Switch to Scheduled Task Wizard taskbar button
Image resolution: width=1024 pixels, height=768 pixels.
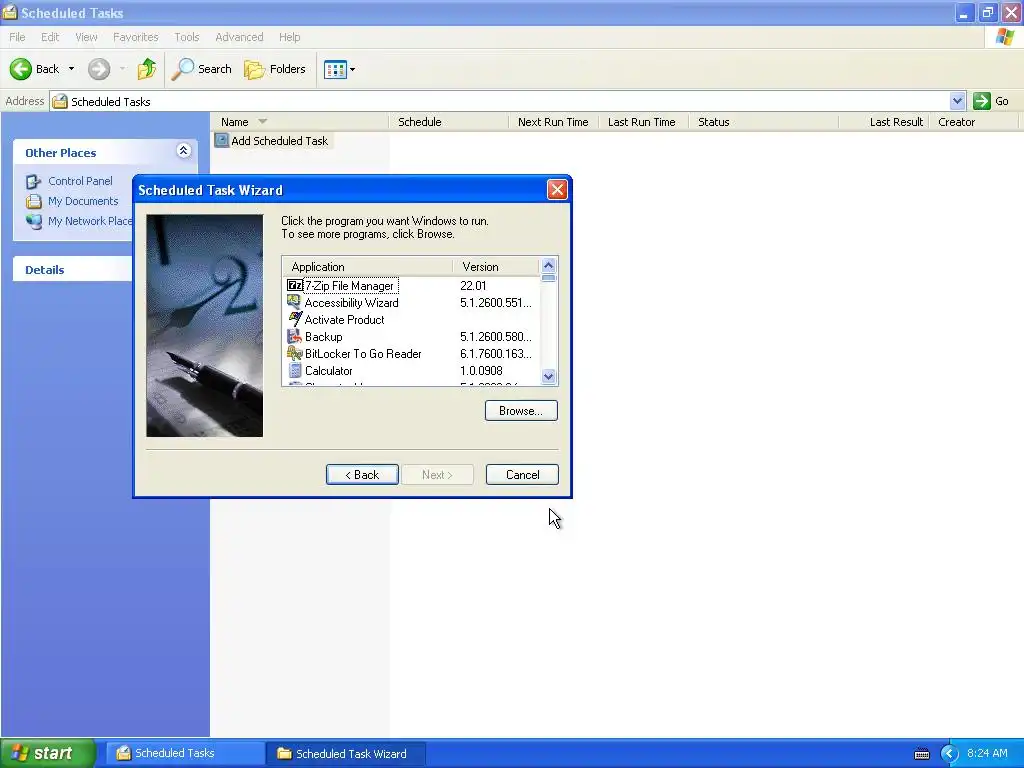(x=346, y=754)
